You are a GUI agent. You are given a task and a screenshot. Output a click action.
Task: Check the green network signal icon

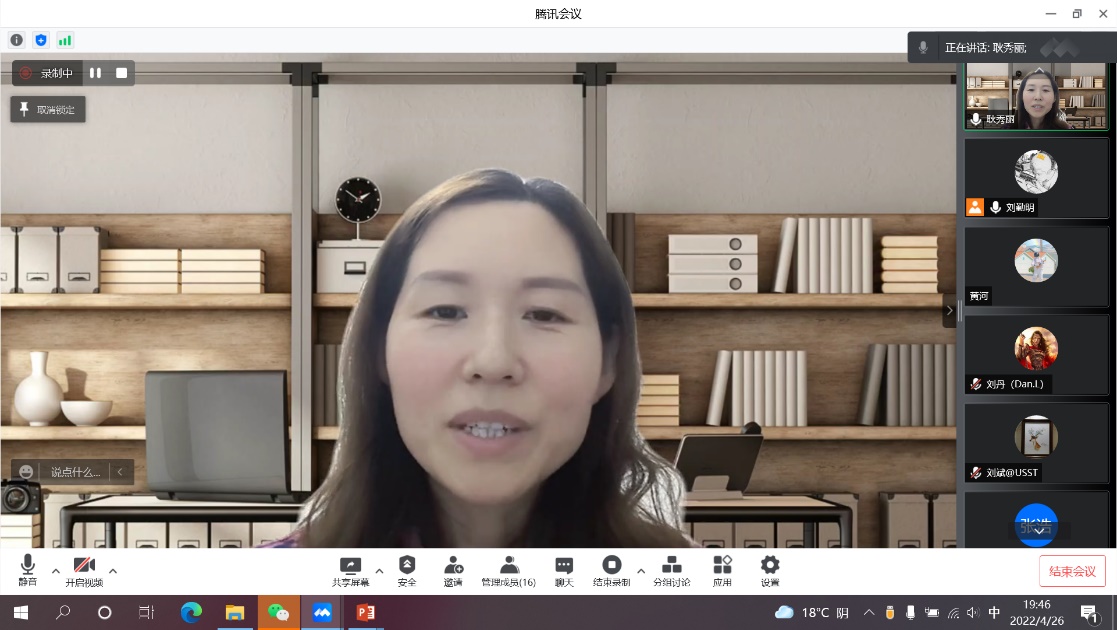(x=65, y=40)
